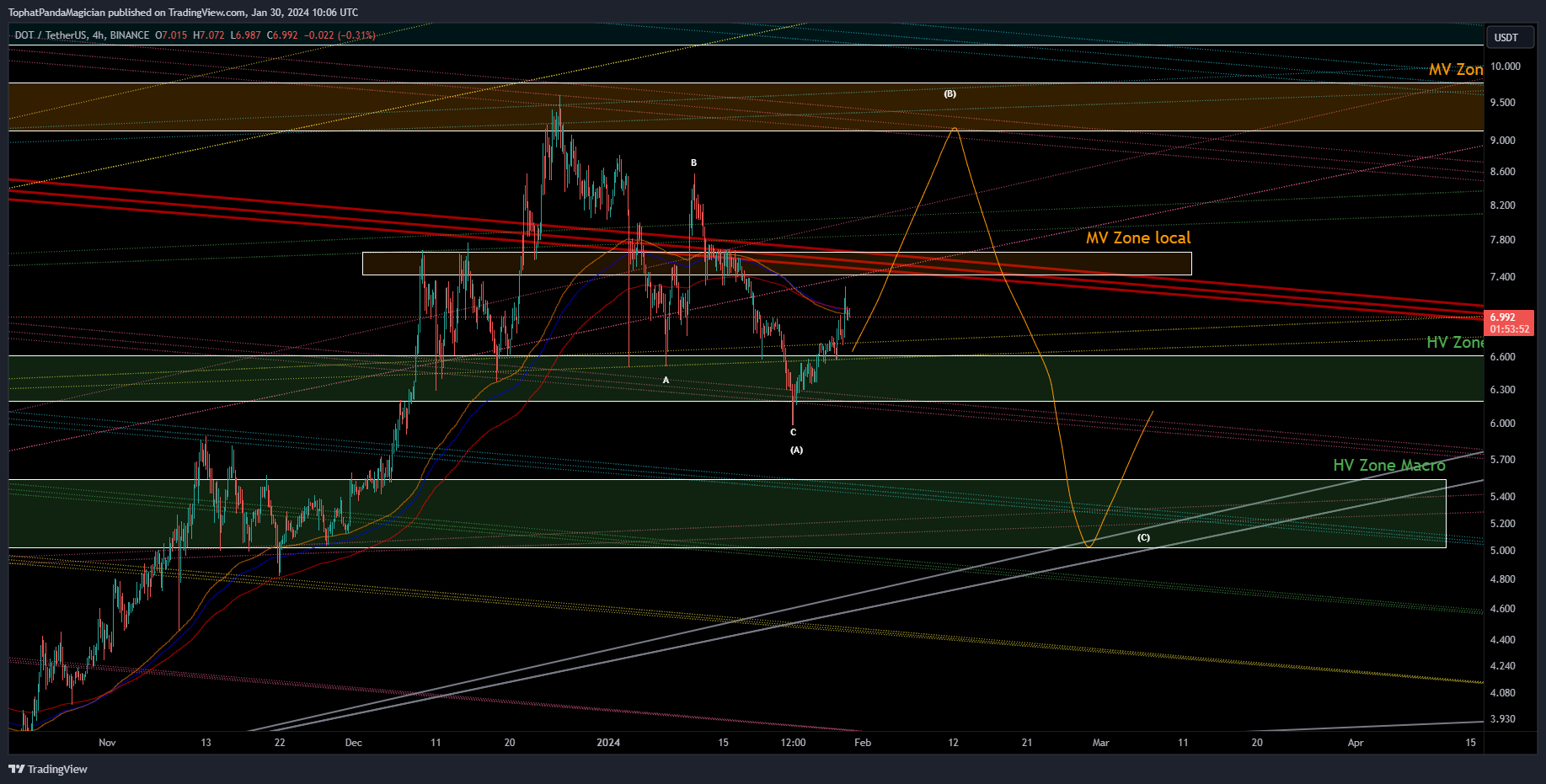The height and width of the screenshot is (784, 1546).
Task: Click the 12:00 label on time axis
Action: pos(793,743)
